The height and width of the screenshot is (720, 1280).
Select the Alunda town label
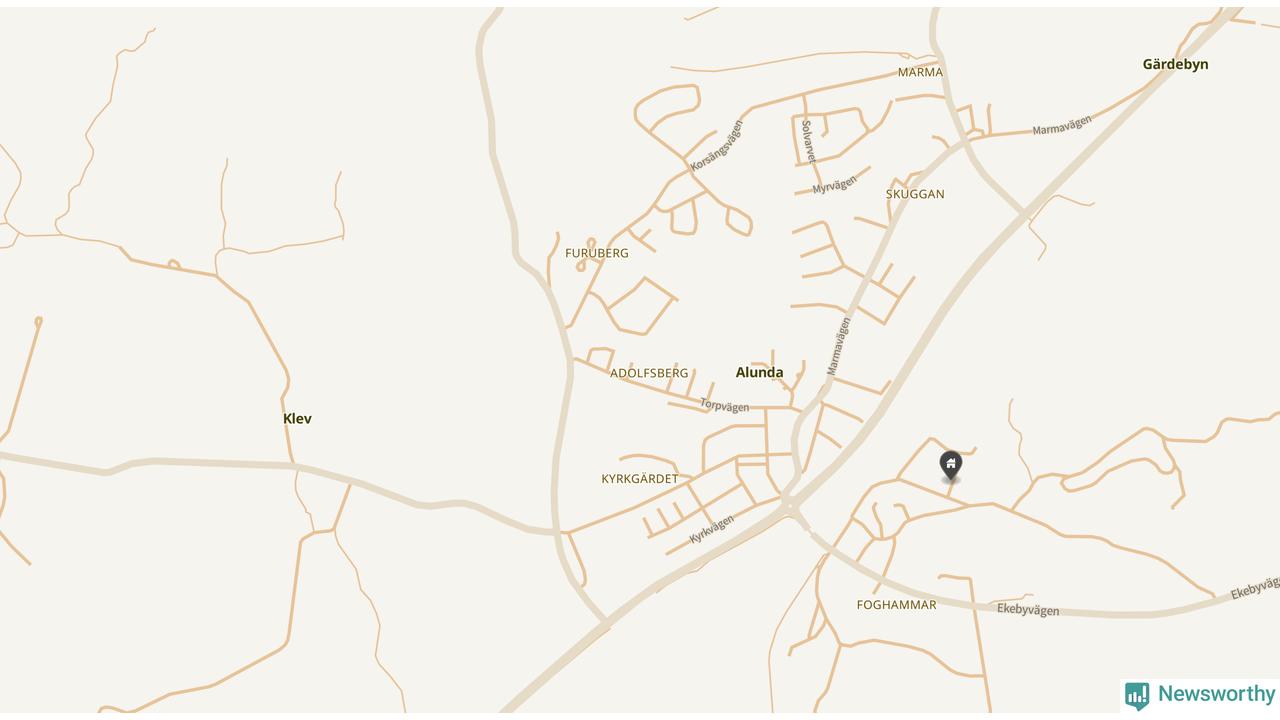[759, 372]
